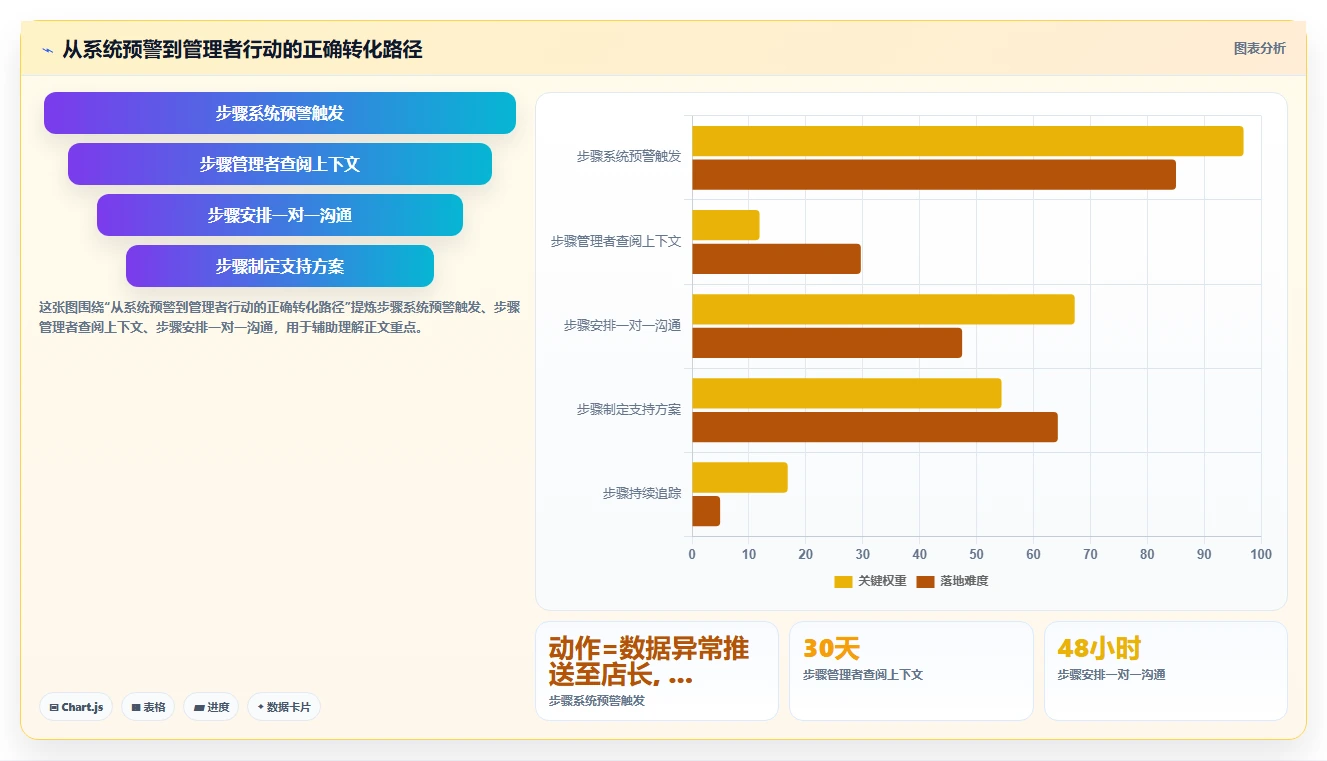
Task: Click the yellow bar for 步骤系统预警触发
Action: point(967,141)
